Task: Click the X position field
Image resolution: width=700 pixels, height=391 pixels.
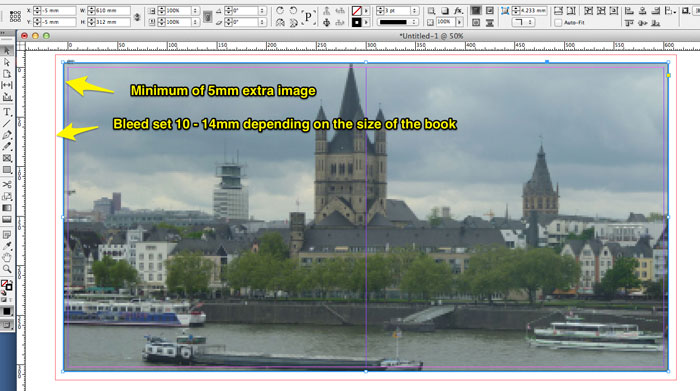Action: [x=59, y=10]
